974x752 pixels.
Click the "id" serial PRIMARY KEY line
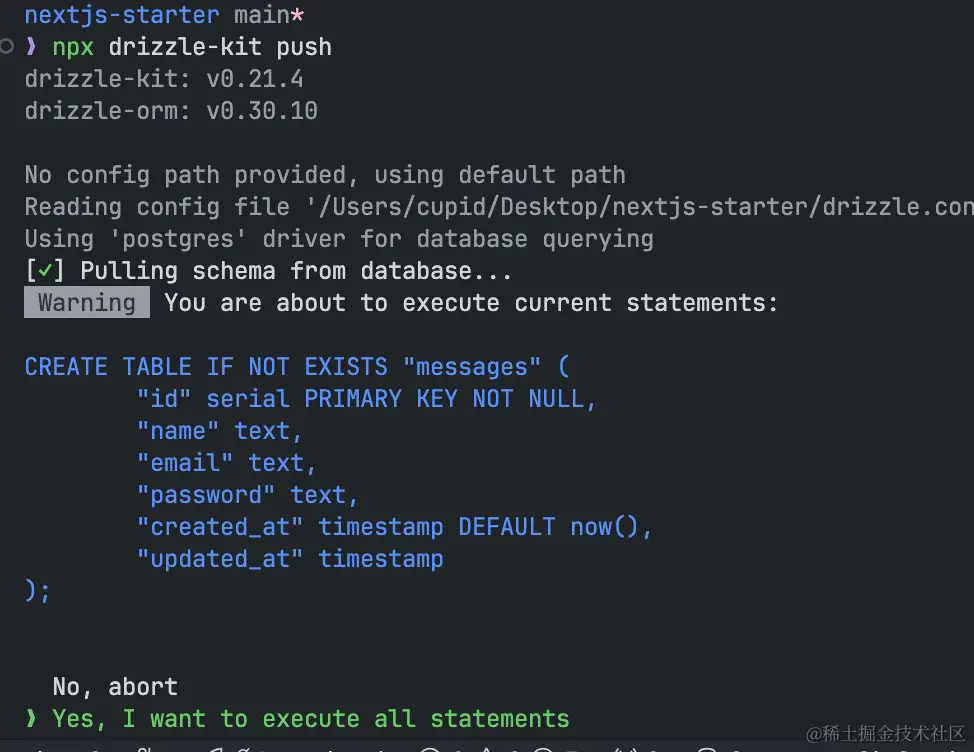coord(366,399)
